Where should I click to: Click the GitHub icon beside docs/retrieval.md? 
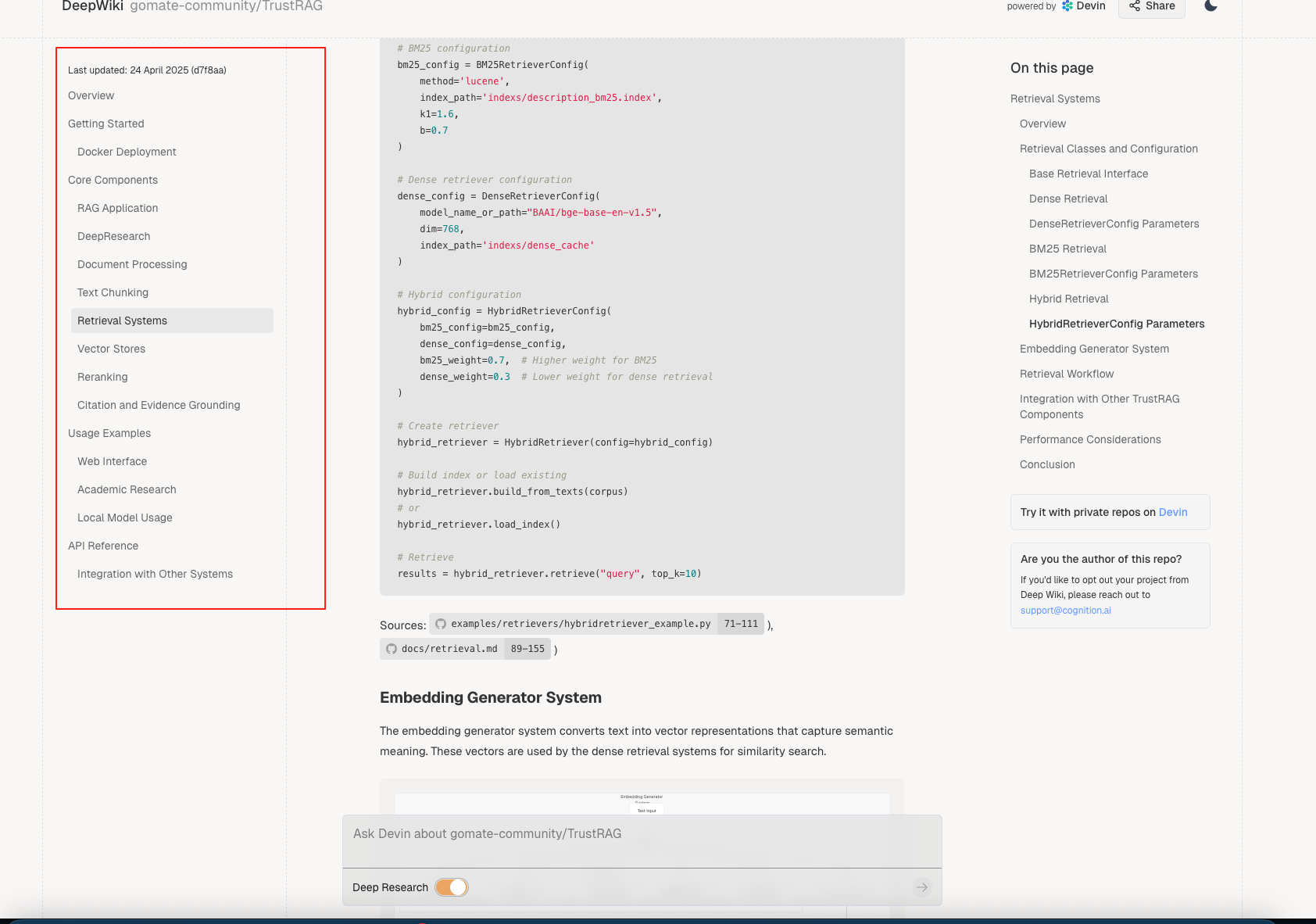392,649
